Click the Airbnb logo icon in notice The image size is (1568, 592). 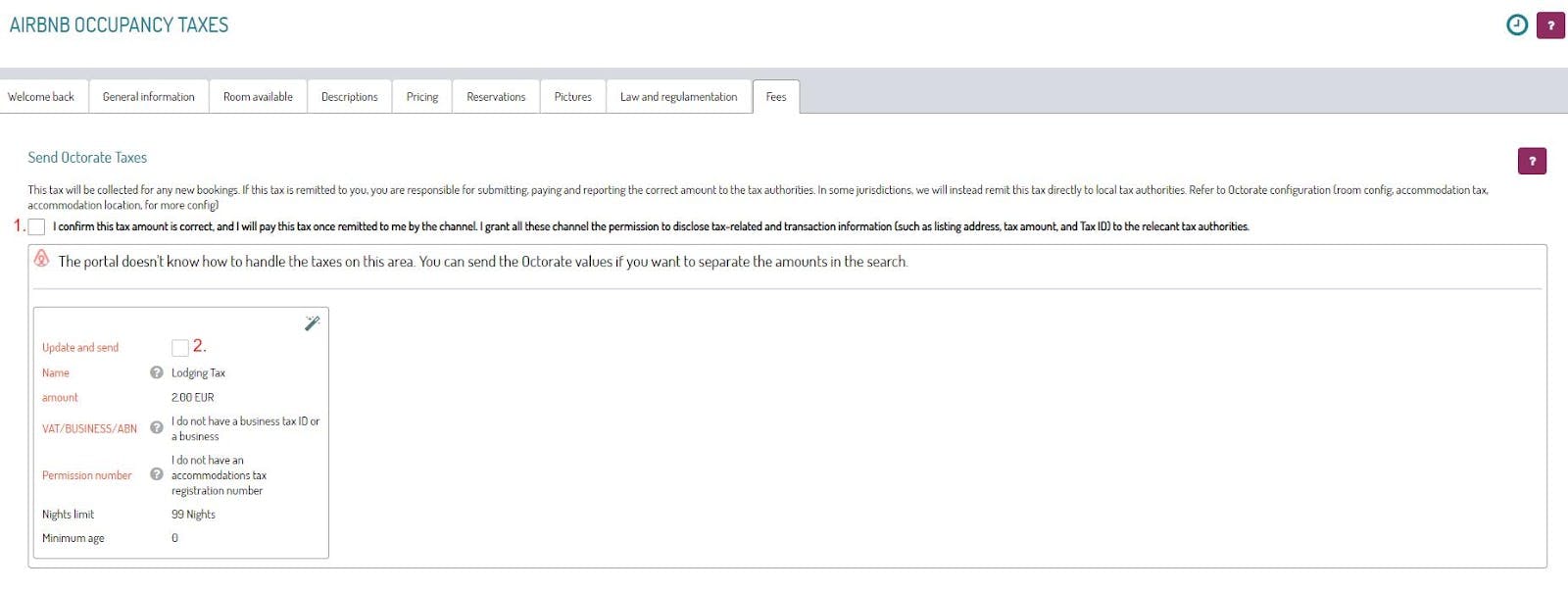click(41, 259)
